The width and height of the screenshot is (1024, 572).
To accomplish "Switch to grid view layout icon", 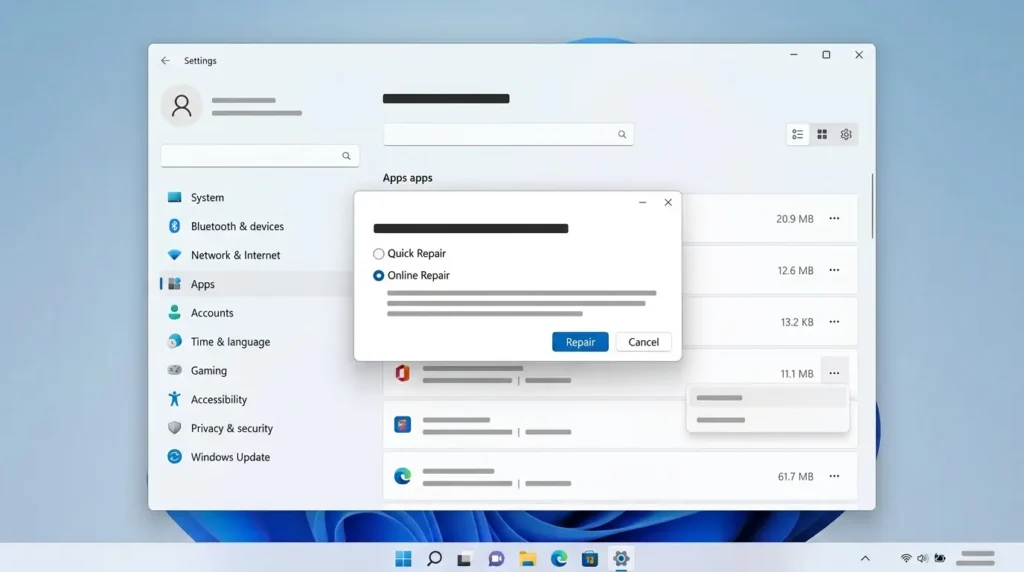I will tap(822, 135).
